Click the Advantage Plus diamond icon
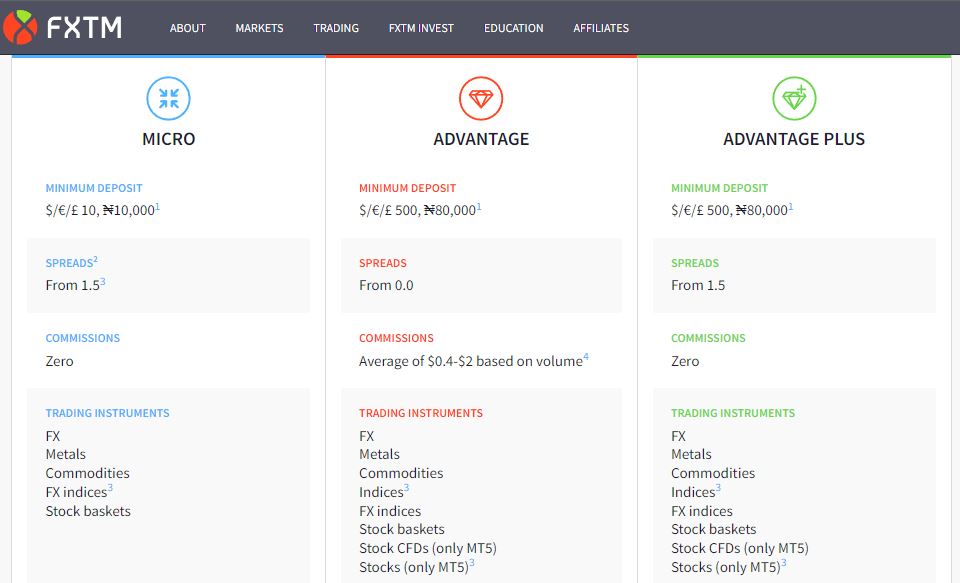 point(794,98)
